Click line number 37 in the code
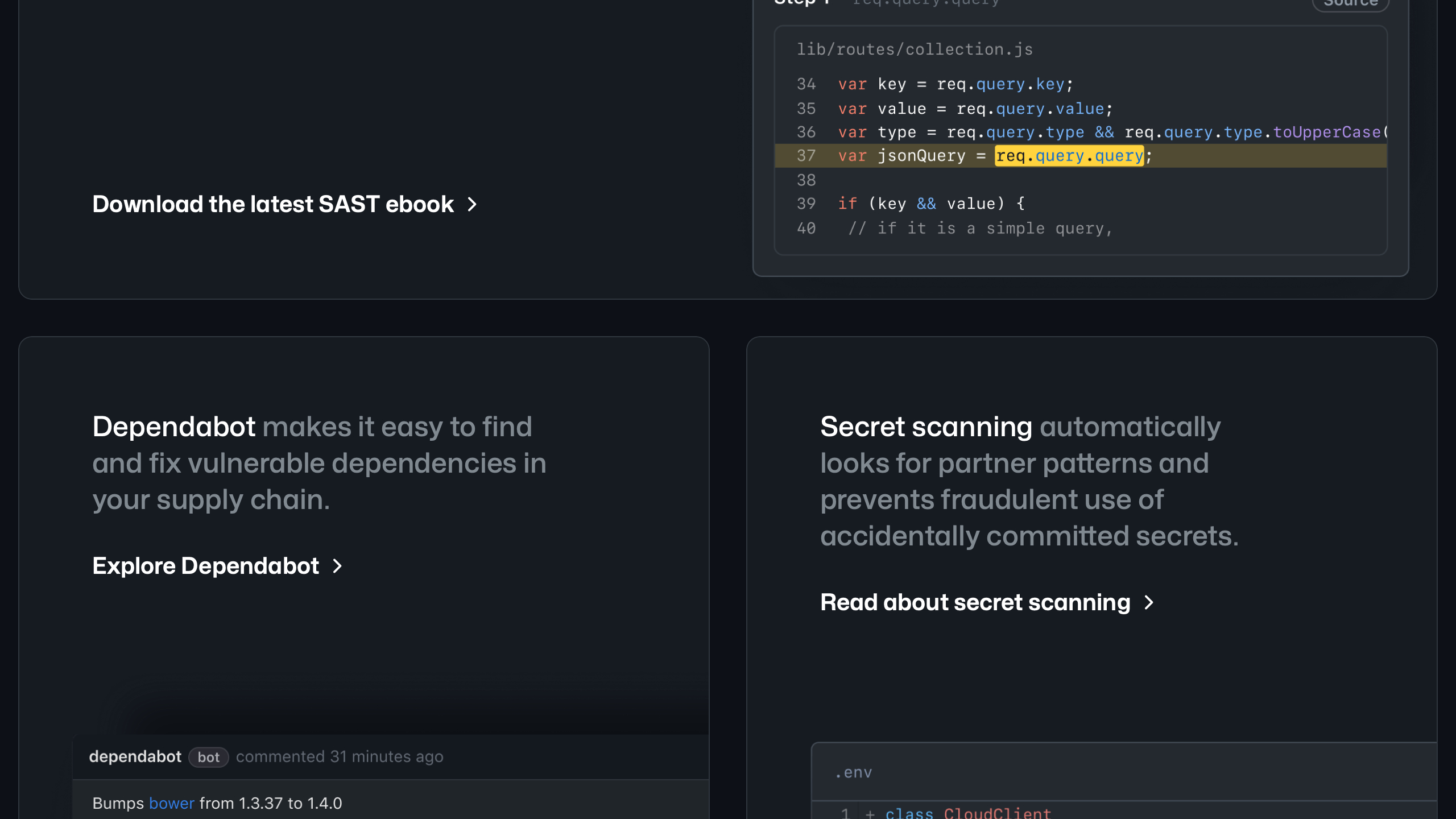 (806, 156)
